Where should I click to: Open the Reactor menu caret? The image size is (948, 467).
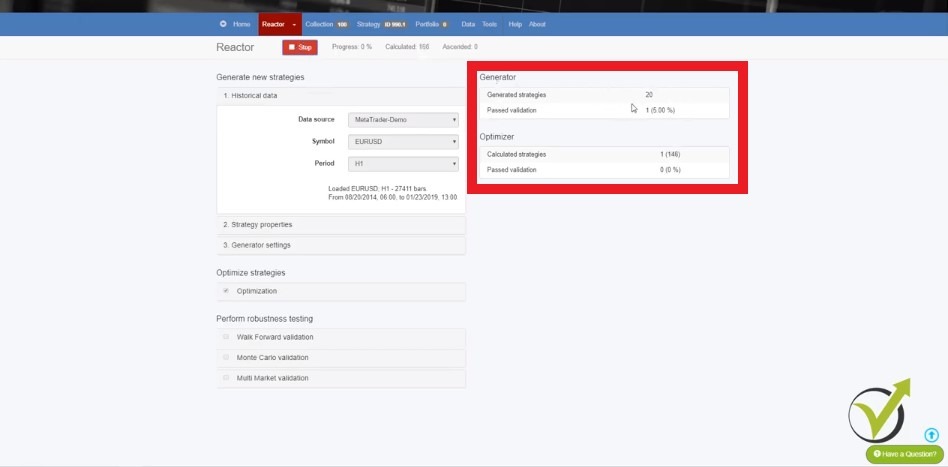294,24
